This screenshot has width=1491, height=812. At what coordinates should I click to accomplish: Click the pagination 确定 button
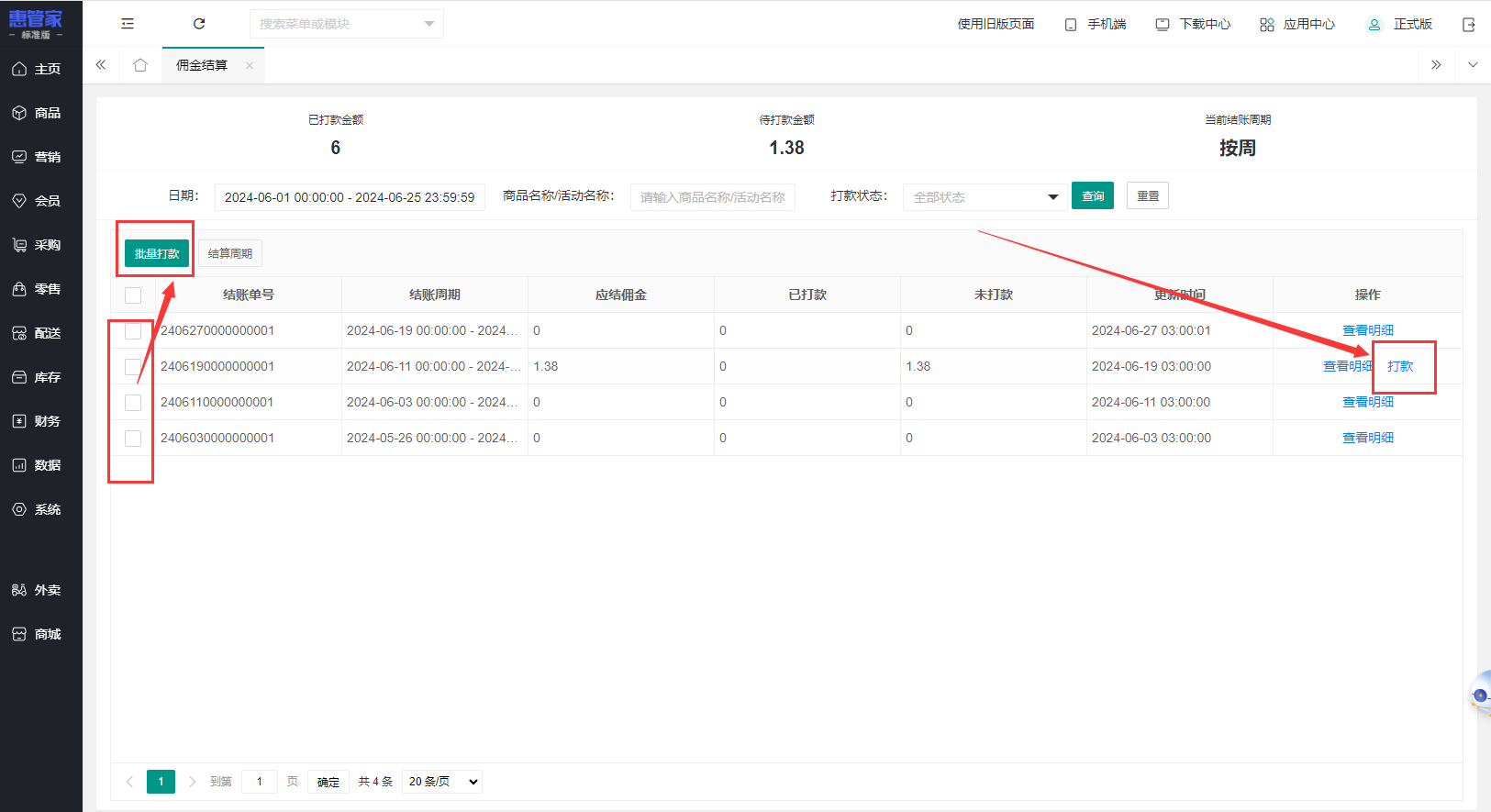[328, 782]
